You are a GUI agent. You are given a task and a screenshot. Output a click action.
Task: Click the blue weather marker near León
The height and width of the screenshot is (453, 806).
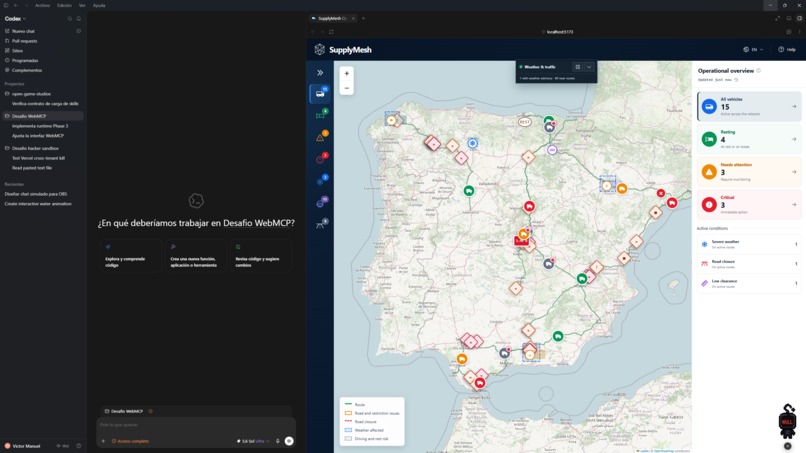pyautogui.click(x=472, y=143)
